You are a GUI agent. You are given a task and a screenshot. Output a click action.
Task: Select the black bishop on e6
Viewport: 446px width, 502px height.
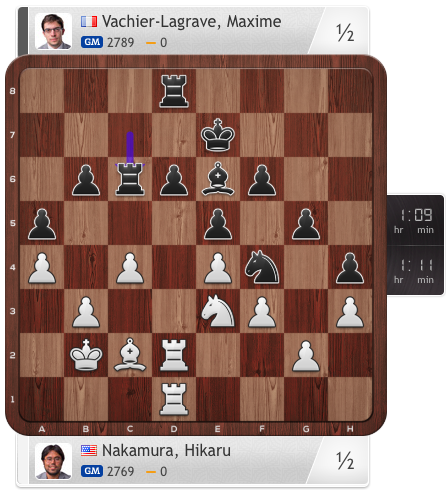(218, 179)
